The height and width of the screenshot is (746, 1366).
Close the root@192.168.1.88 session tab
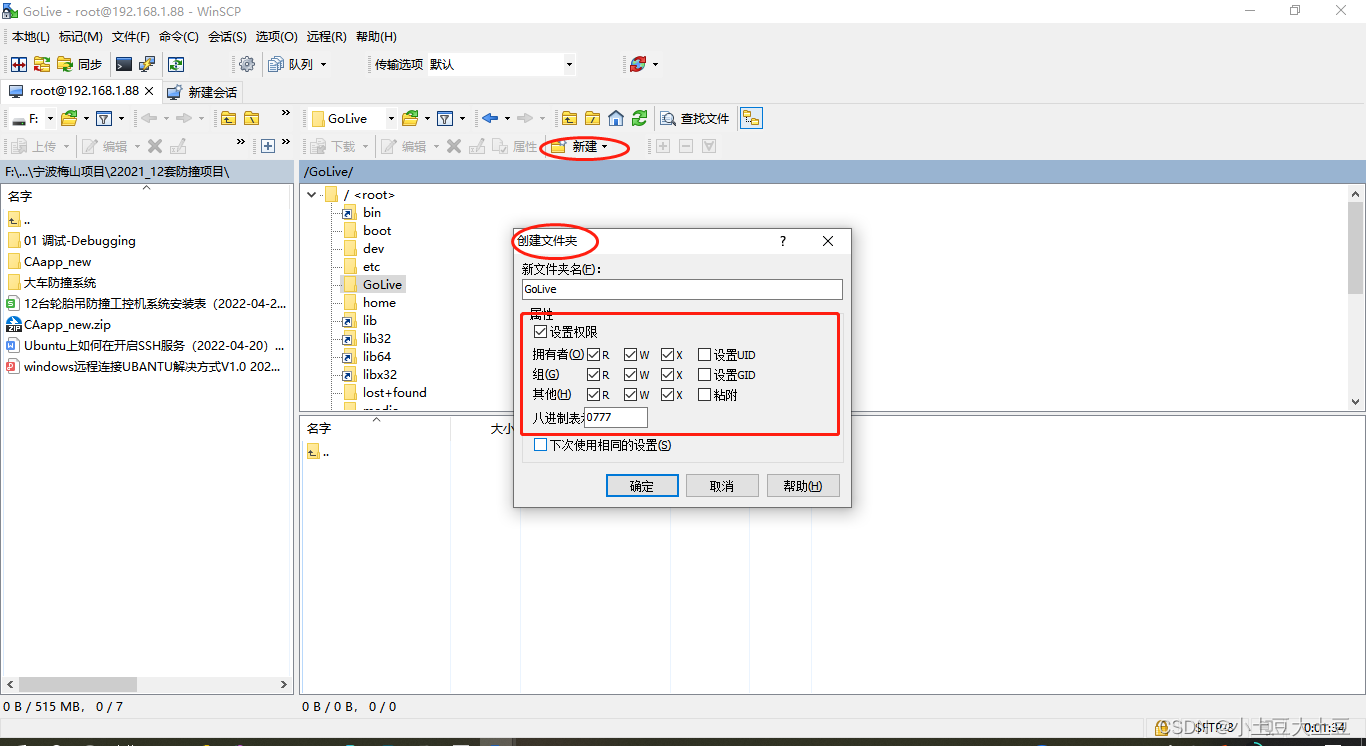tap(149, 91)
